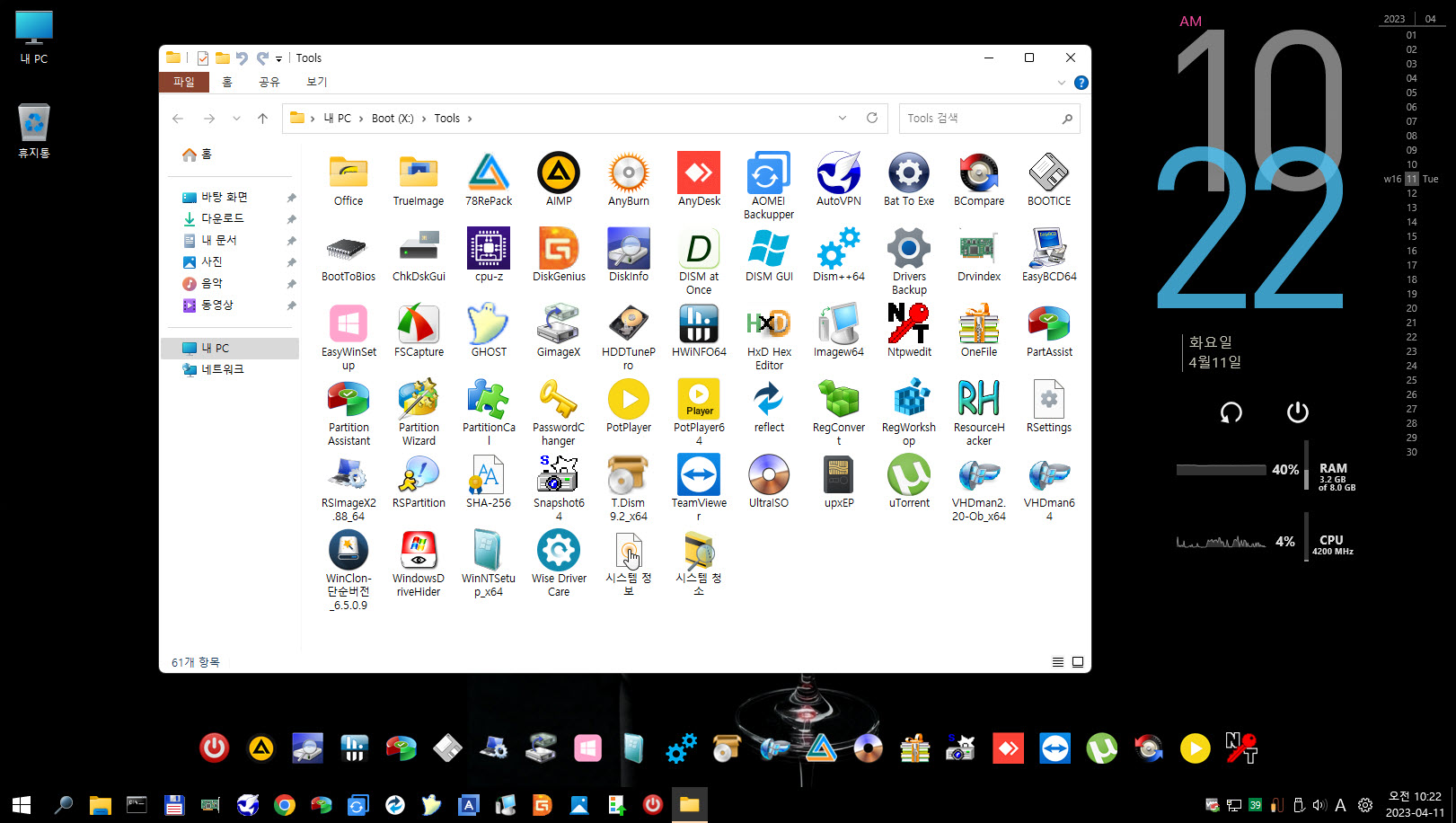Click the Explorer help button
1456x823 pixels.
tap(1081, 83)
